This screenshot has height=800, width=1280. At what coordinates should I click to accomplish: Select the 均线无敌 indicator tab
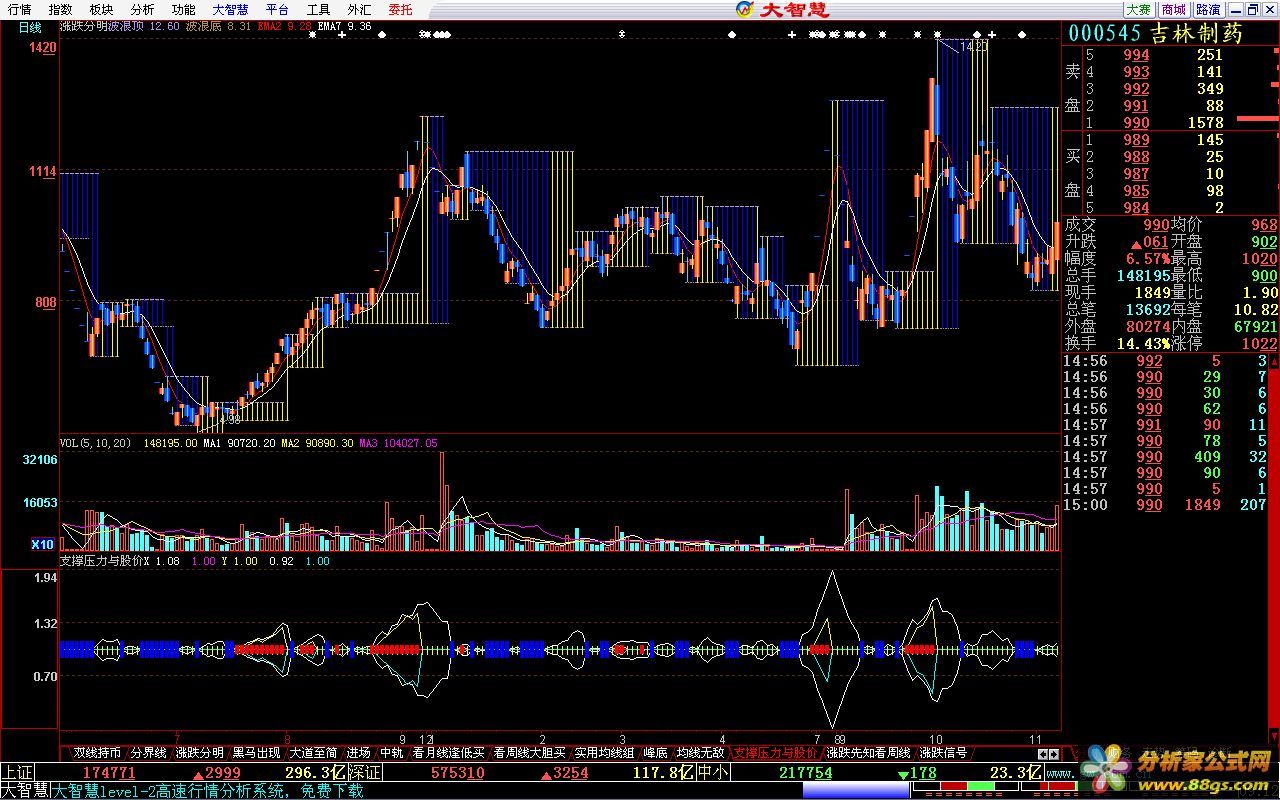coord(700,752)
